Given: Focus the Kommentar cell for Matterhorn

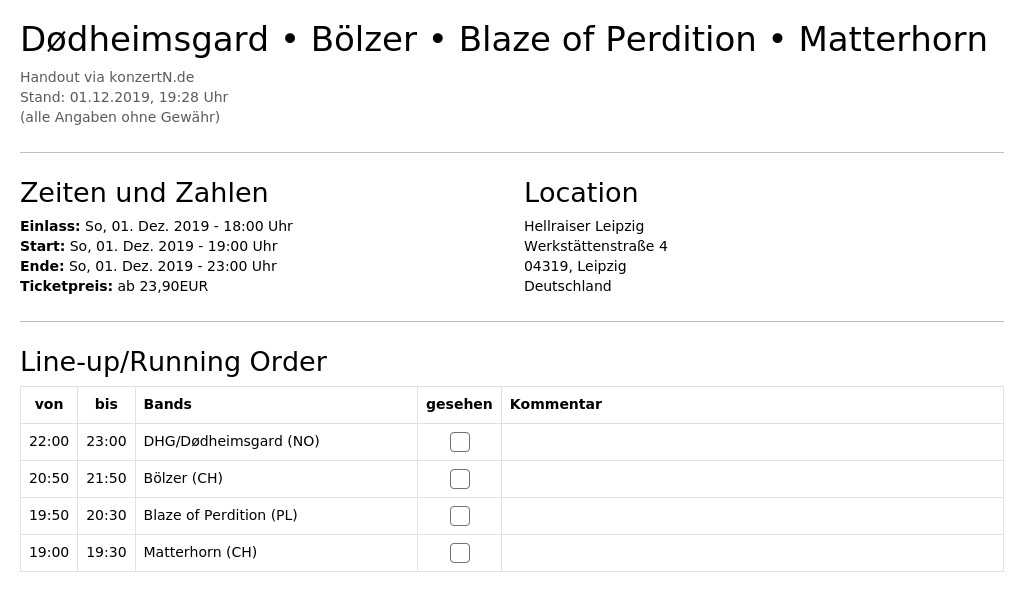Looking at the screenshot, I should [752, 553].
